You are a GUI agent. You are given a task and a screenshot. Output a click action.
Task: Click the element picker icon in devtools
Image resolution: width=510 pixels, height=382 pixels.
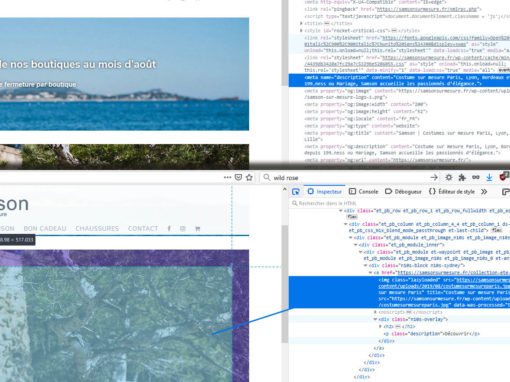click(295, 192)
